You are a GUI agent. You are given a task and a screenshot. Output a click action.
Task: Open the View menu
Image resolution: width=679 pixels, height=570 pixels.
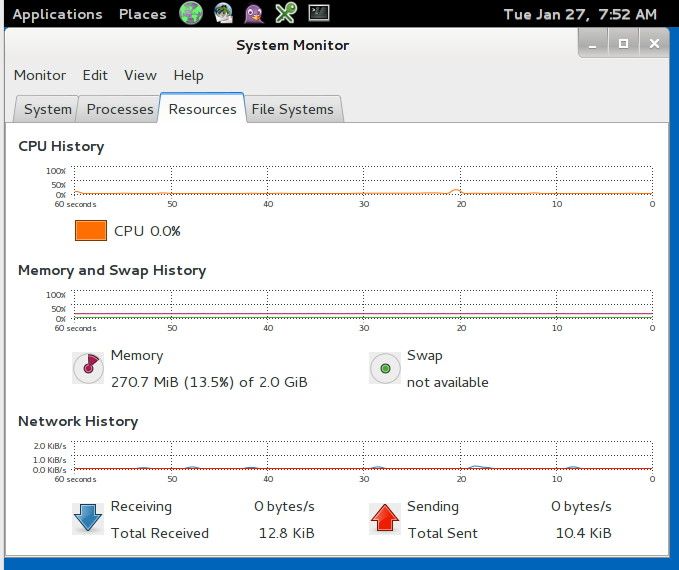coord(140,75)
